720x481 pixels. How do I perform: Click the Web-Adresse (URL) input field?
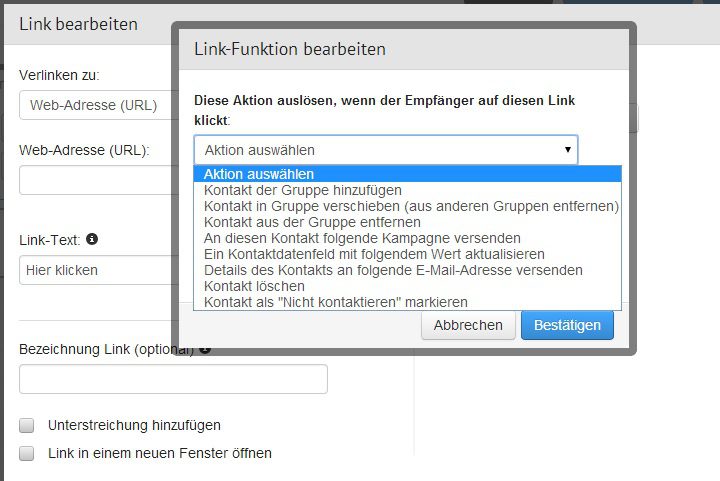[95, 180]
